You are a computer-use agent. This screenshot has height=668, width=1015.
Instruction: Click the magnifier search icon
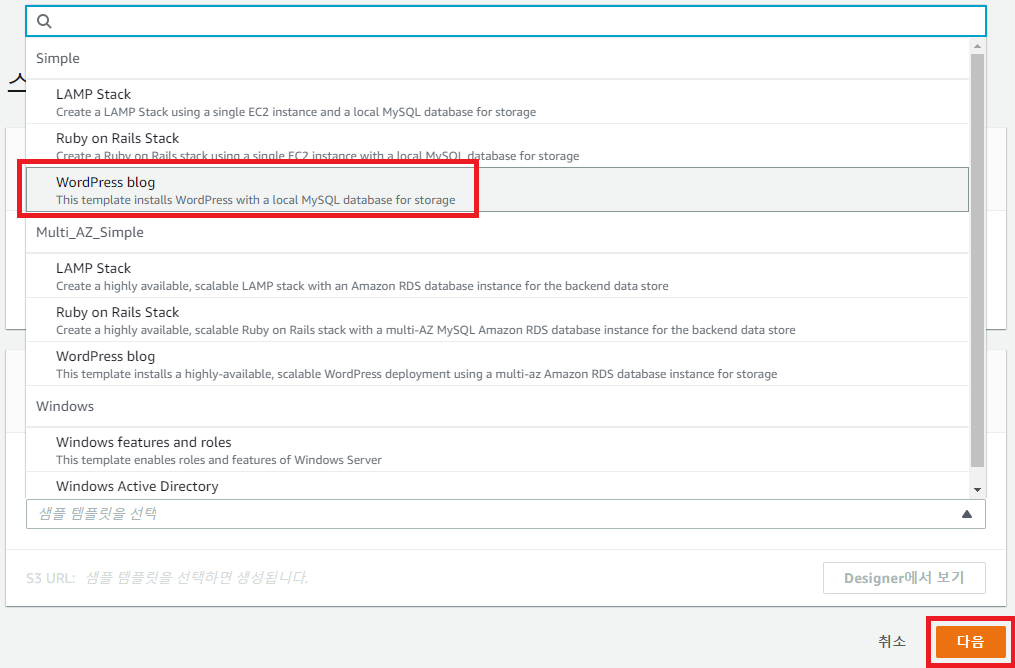pyautogui.click(x=44, y=21)
